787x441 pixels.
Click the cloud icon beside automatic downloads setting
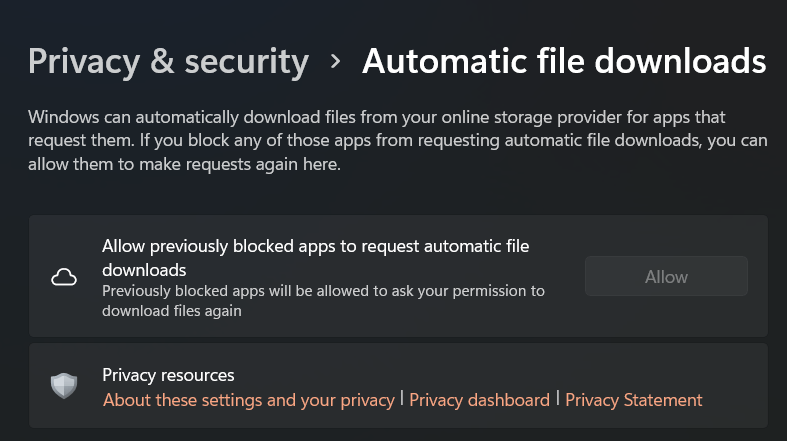pyautogui.click(x=64, y=277)
